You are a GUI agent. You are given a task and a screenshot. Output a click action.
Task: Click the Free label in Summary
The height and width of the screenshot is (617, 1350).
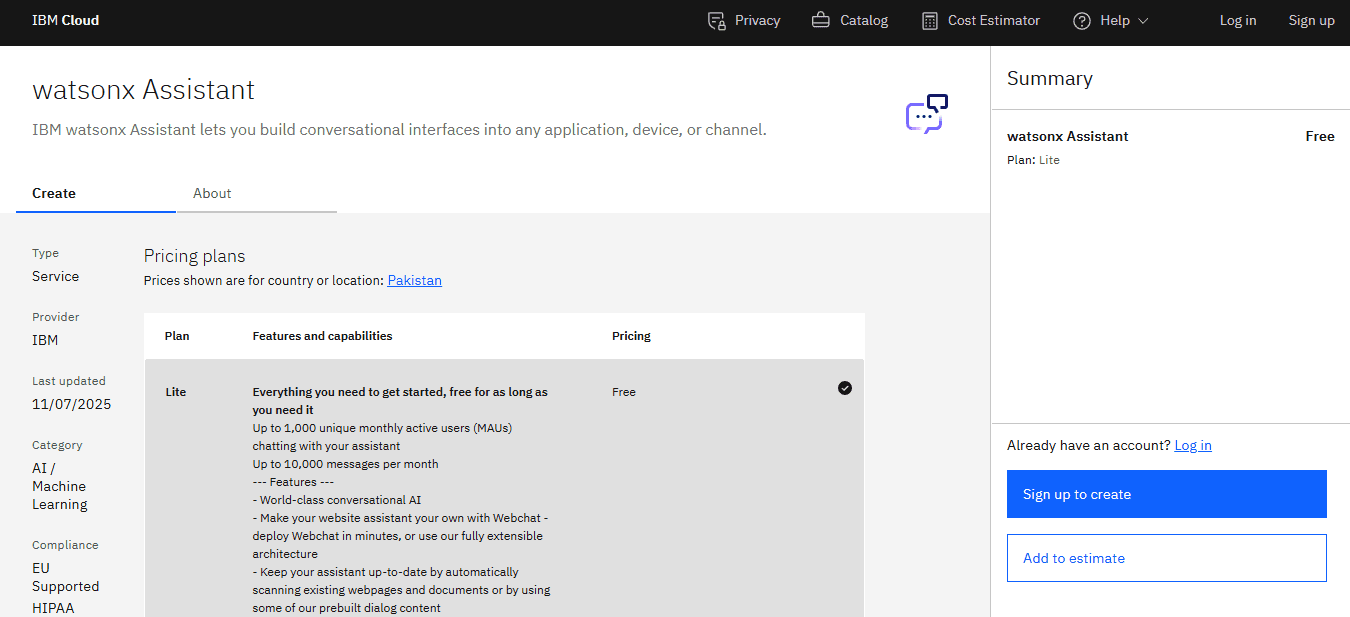pyautogui.click(x=1320, y=137)
